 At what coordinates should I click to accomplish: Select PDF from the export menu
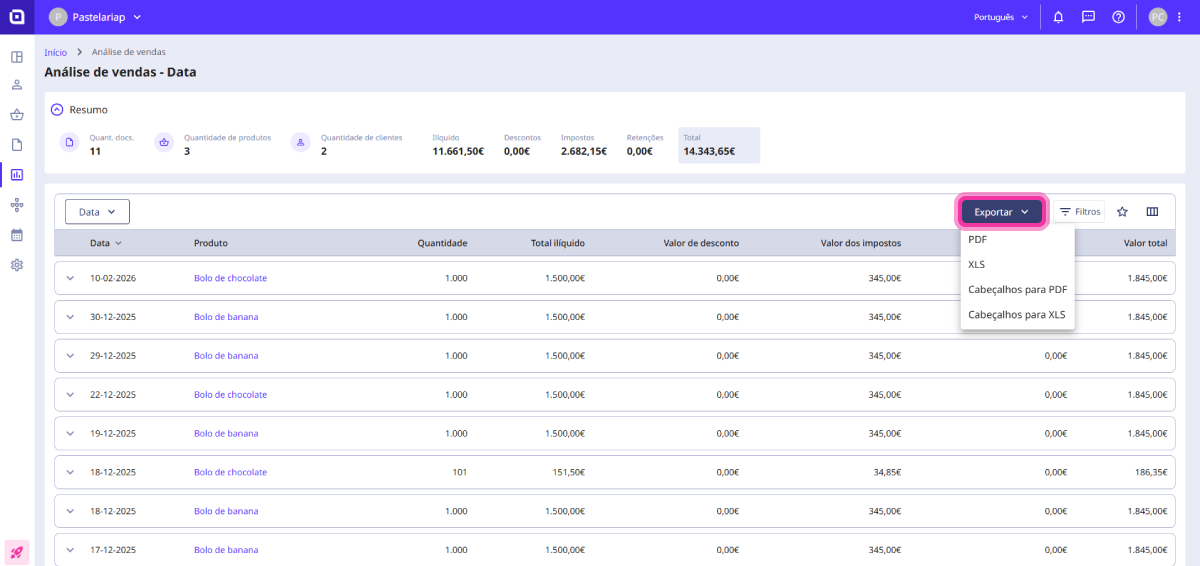click(978, 240)
